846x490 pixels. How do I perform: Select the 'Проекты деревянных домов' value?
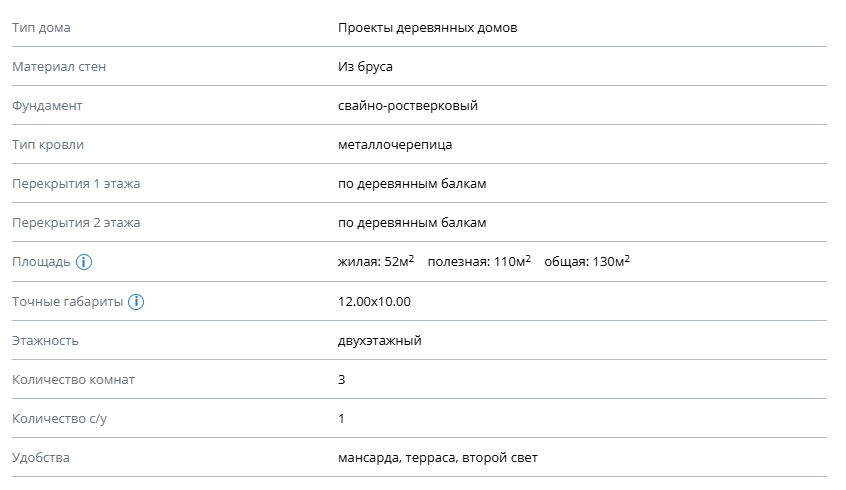427,28
